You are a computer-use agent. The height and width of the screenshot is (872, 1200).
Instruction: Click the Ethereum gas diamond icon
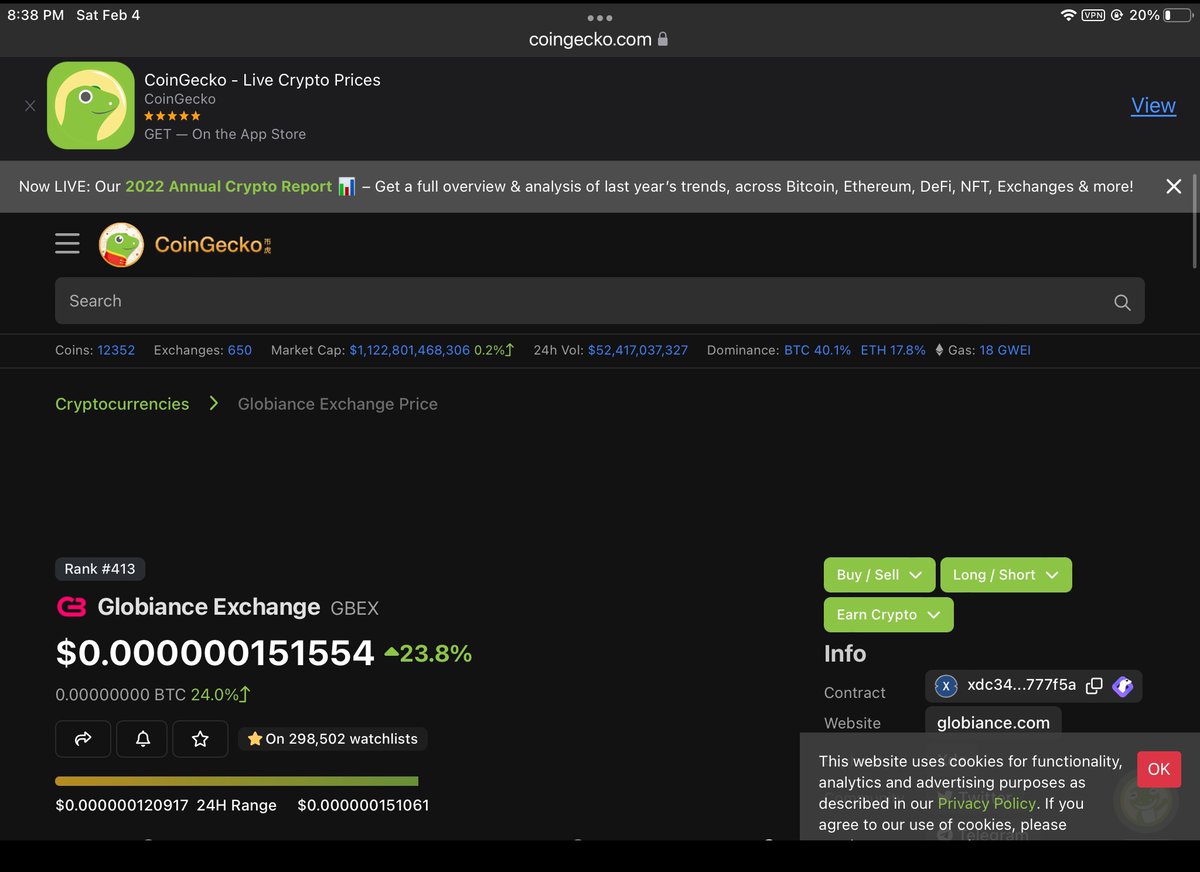pyautogui.click(x=939, y=350)
